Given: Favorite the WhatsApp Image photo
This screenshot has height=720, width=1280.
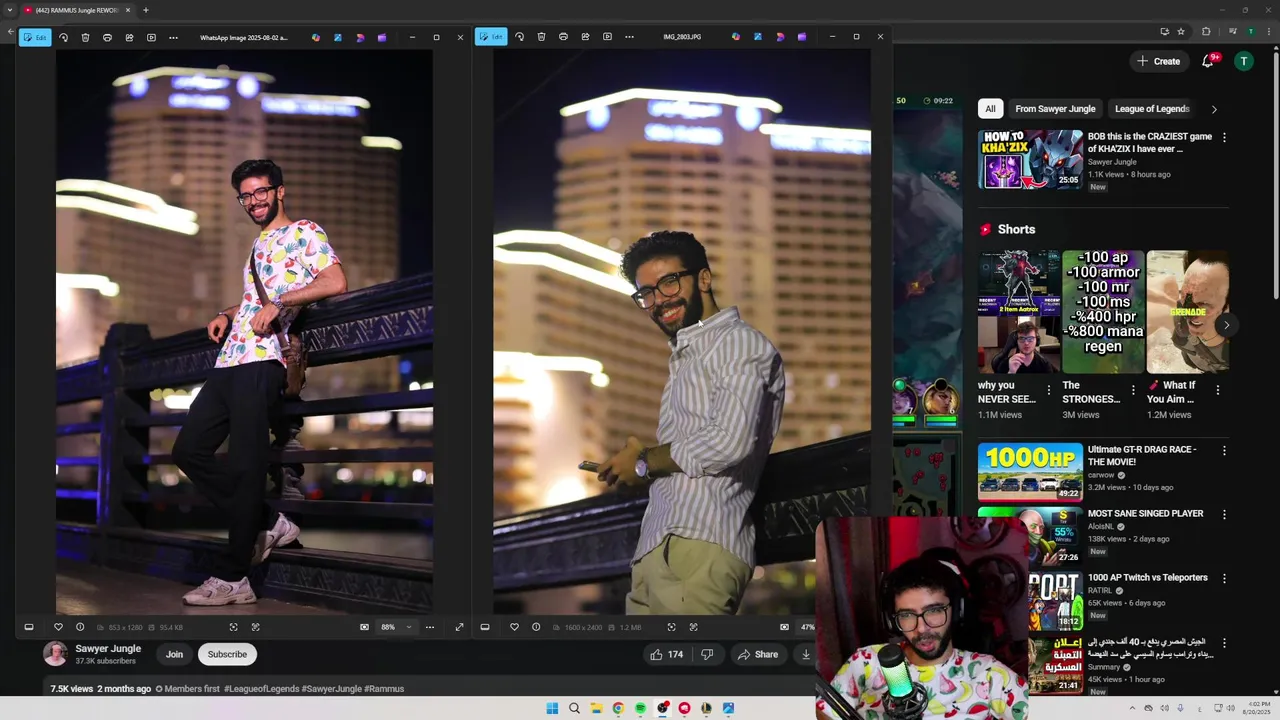Looking at the screenshot, I should 58,627.
